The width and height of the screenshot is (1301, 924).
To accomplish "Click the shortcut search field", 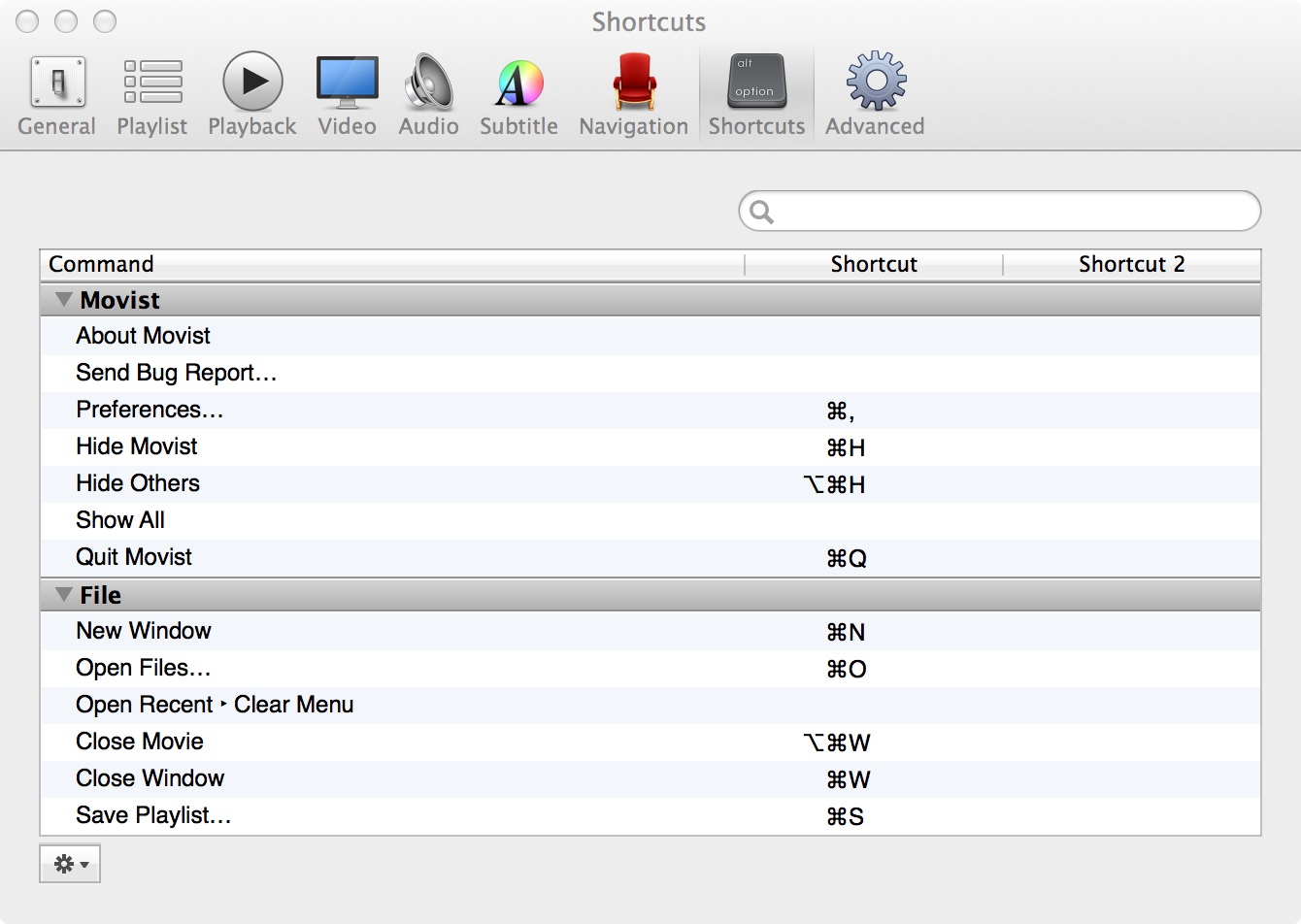I will point(1010,212).
